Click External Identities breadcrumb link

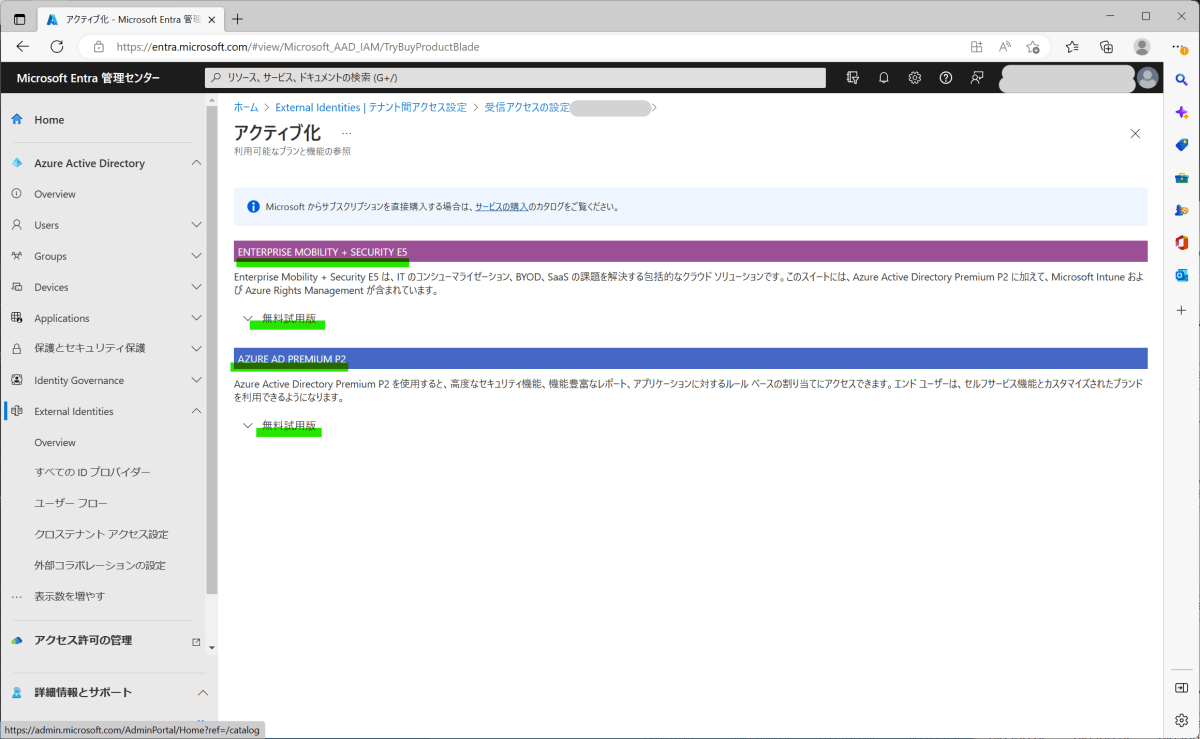point(371,107)
